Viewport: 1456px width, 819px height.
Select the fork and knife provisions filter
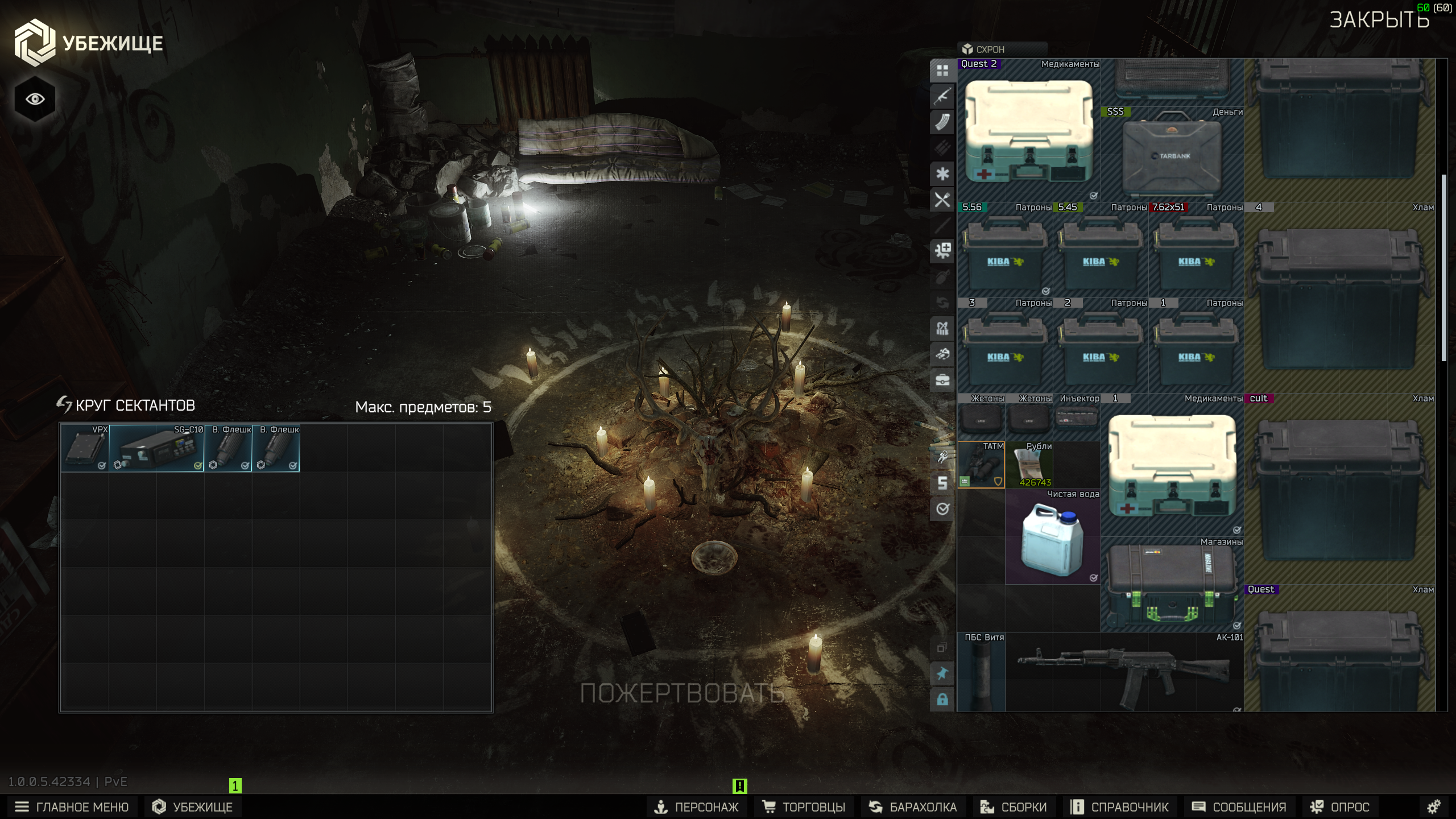coord(942,200)
